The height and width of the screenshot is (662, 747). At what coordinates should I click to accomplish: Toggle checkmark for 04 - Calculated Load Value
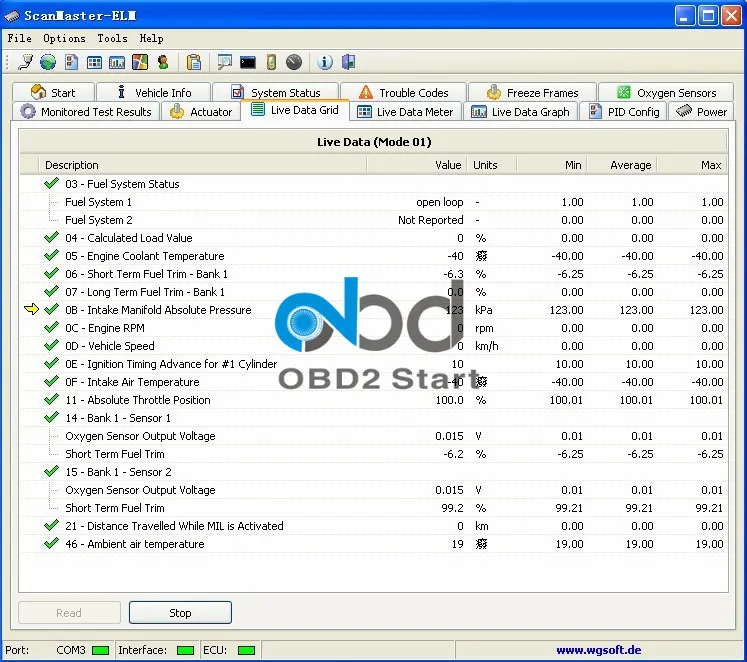(51, 237)
